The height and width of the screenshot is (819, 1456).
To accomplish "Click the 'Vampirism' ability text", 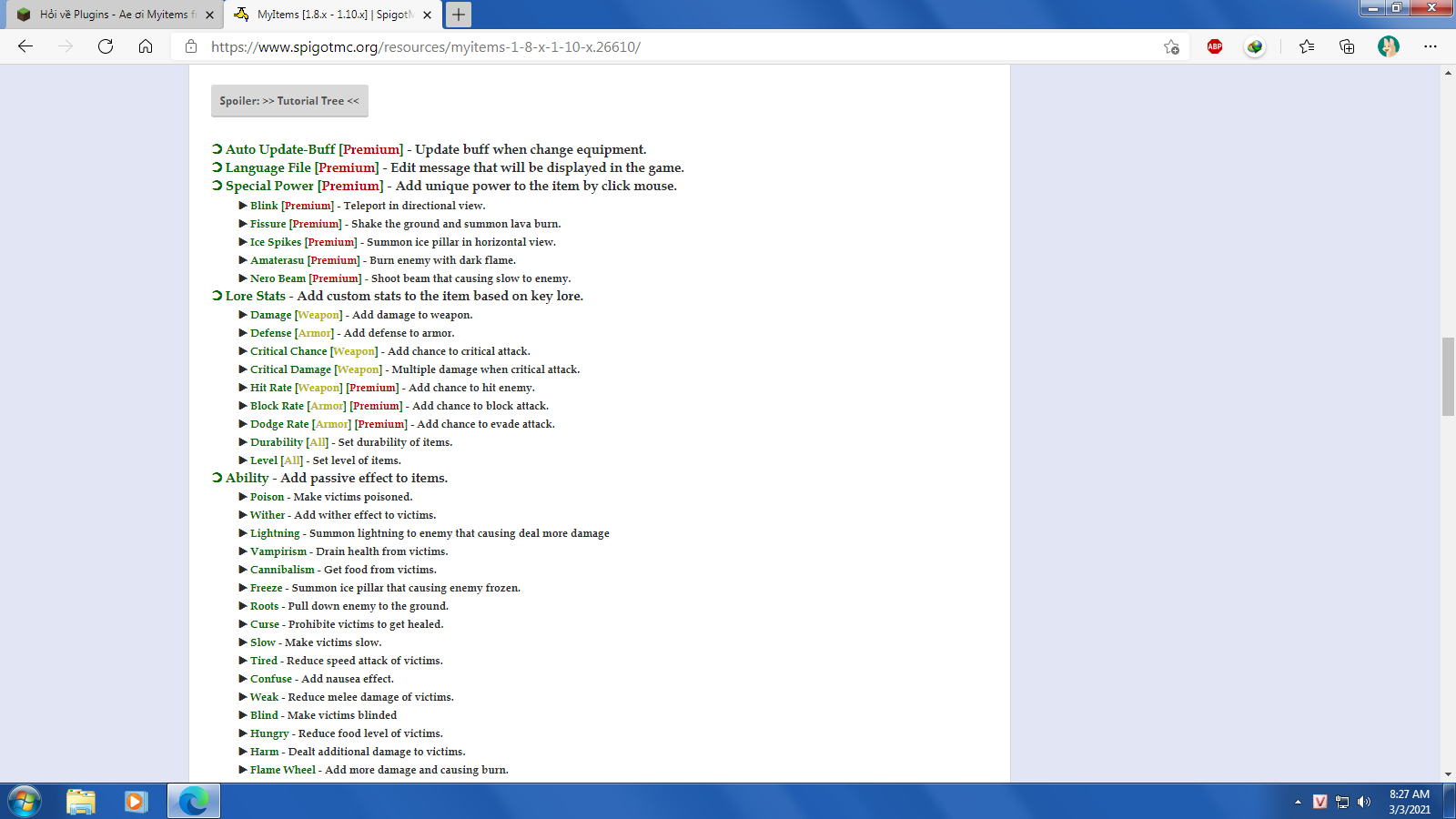I will coord(278,551).
